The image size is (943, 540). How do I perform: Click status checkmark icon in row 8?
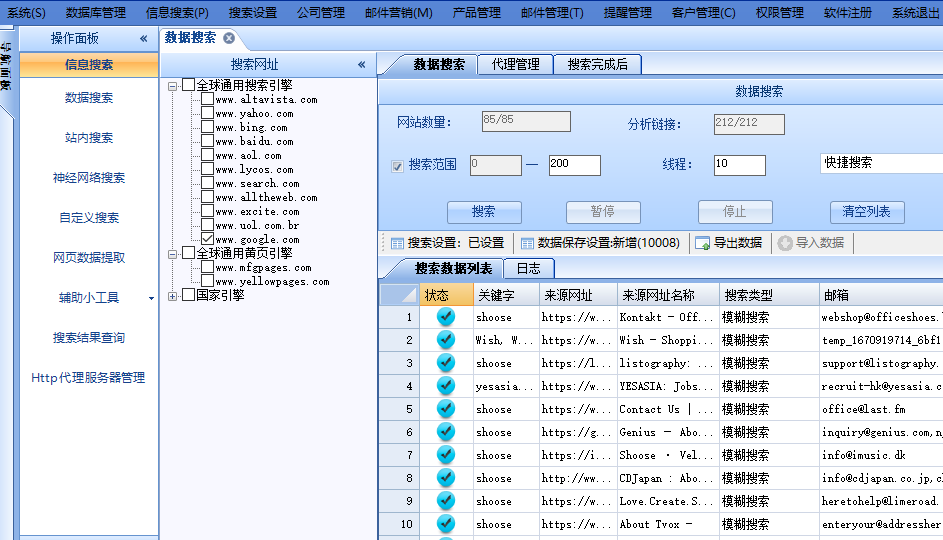446,477
